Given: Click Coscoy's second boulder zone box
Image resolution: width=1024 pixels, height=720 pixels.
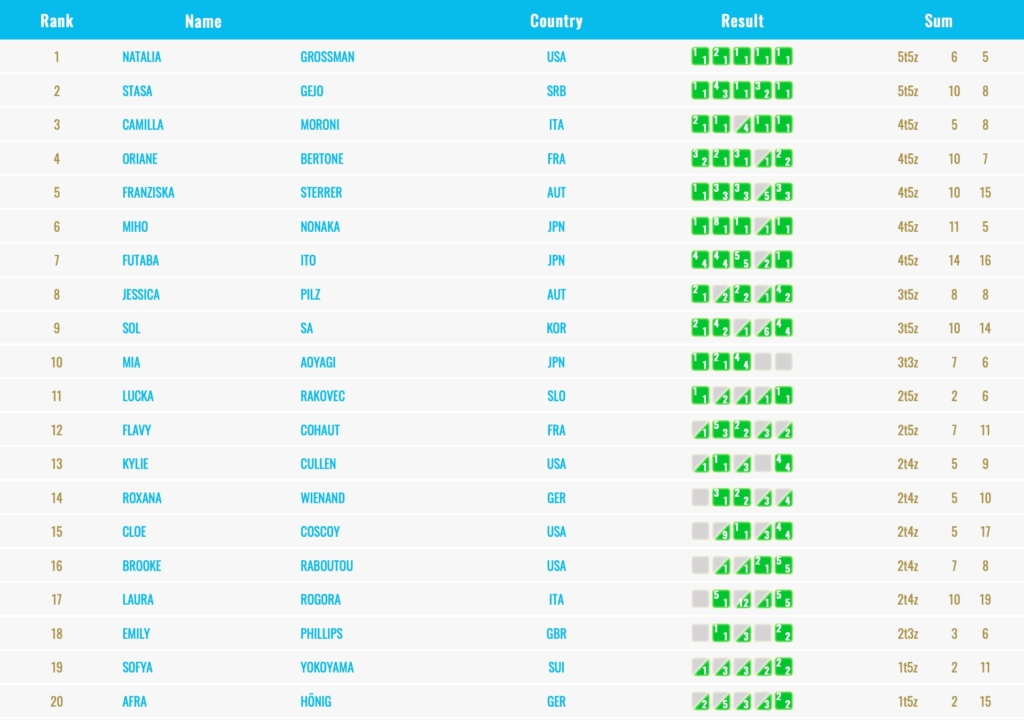Looking at the screenshot, I should pos(721,532).
